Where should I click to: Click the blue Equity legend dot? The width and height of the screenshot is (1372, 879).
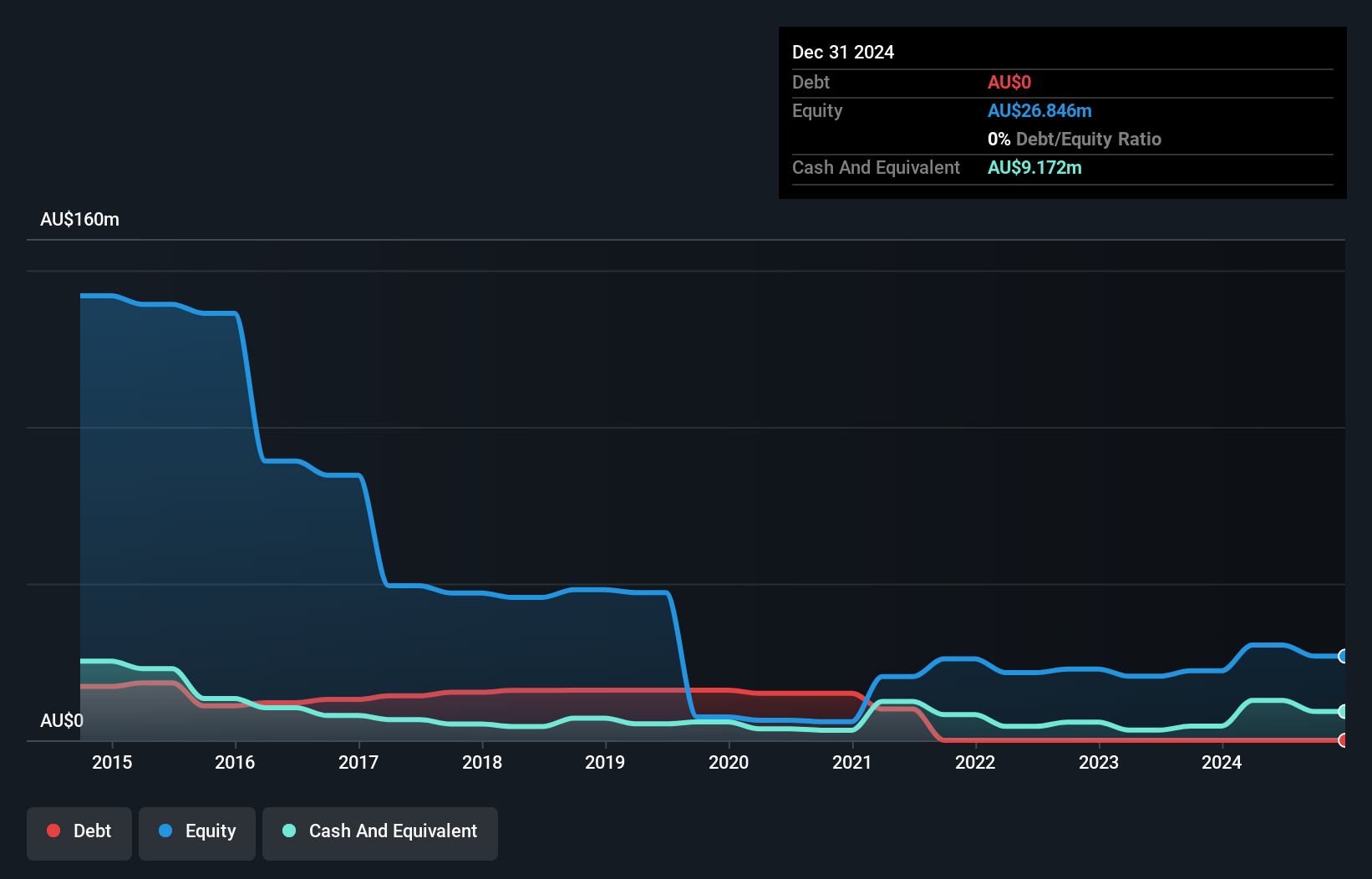[166, 831]
